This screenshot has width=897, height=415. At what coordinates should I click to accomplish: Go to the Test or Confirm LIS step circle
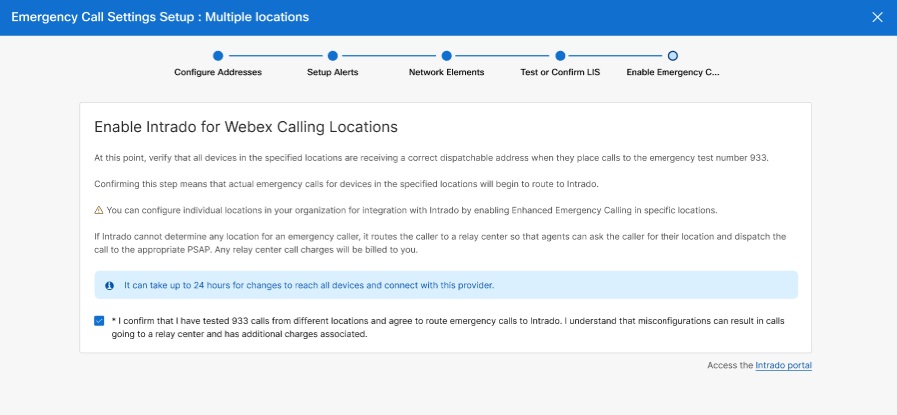tap(560, 56)
